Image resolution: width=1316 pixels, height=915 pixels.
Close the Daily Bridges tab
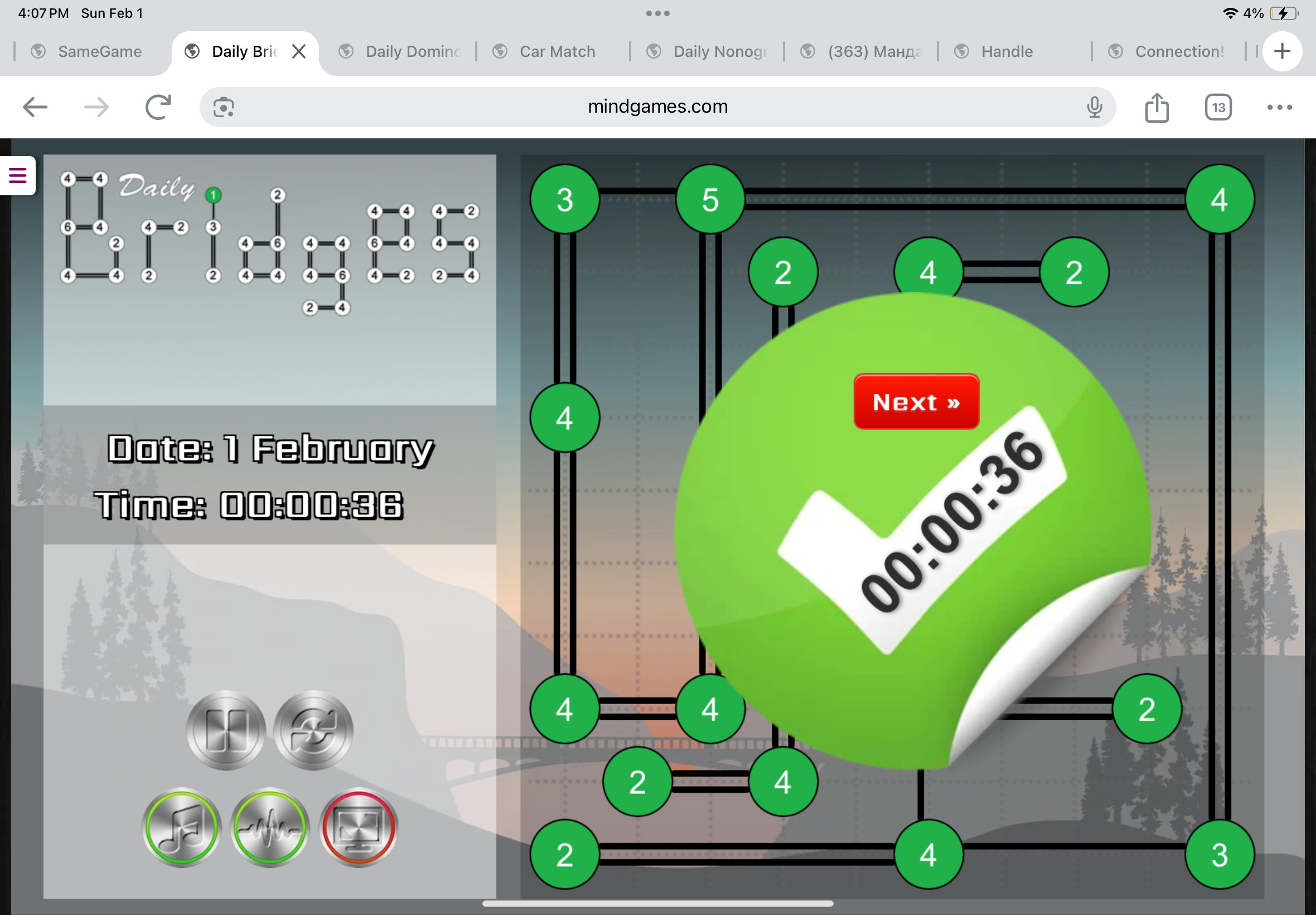298,51
